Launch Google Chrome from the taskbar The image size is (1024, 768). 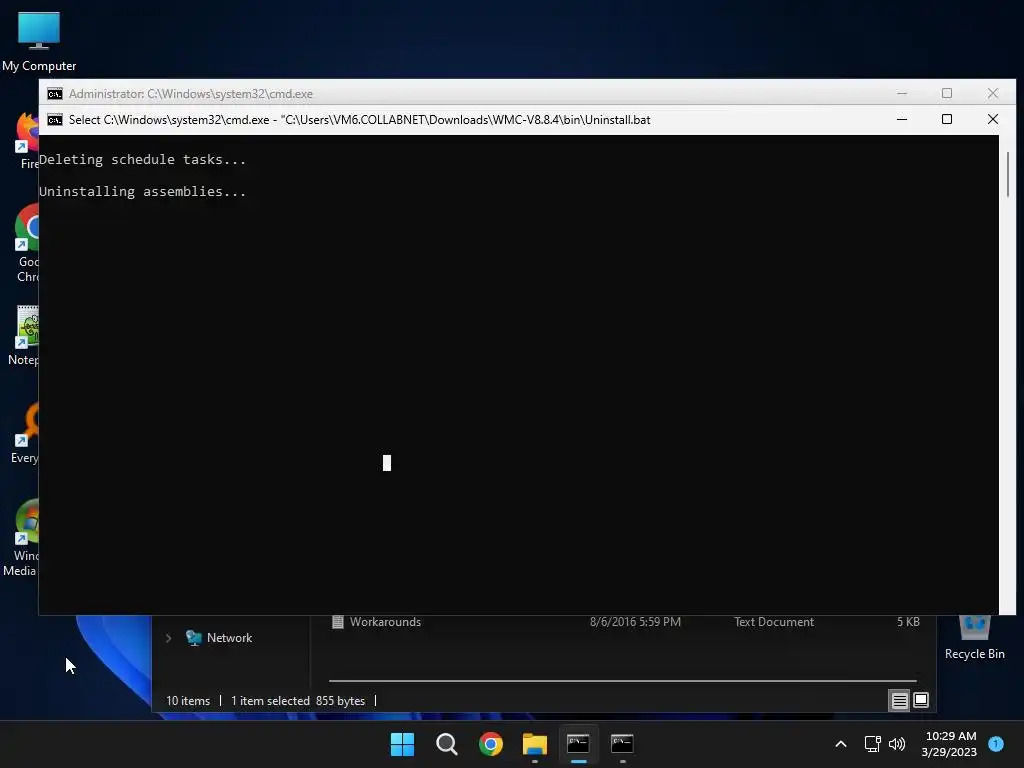(x=490, y=744)
